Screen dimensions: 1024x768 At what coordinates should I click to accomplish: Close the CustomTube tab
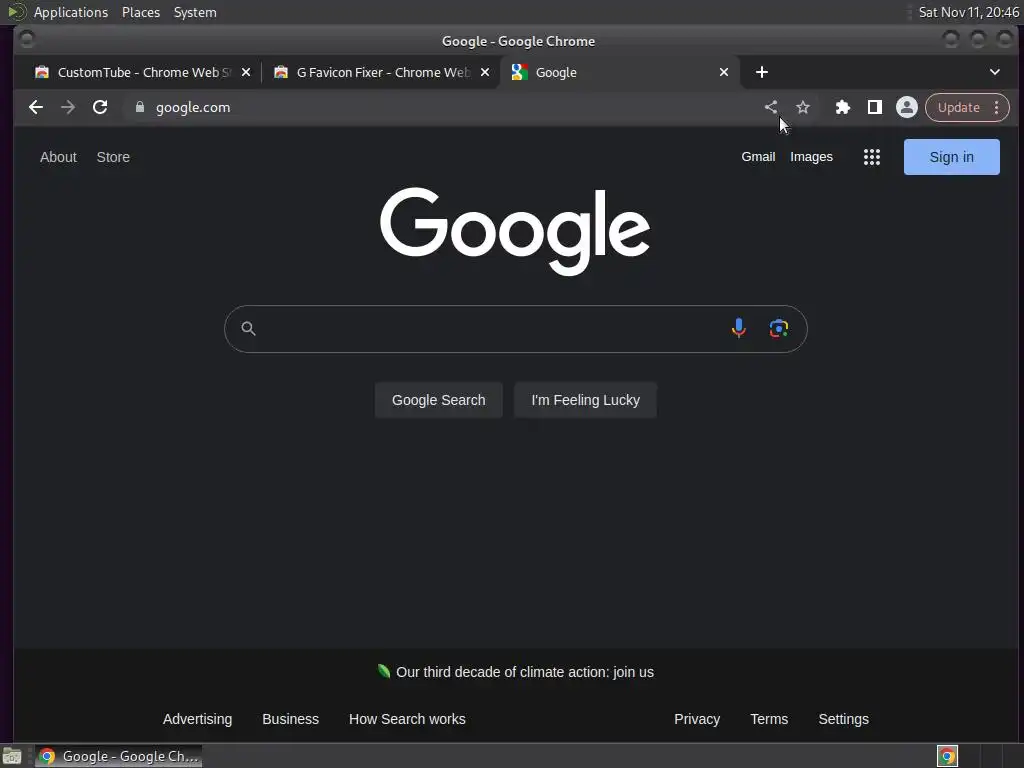click(246, 72)
